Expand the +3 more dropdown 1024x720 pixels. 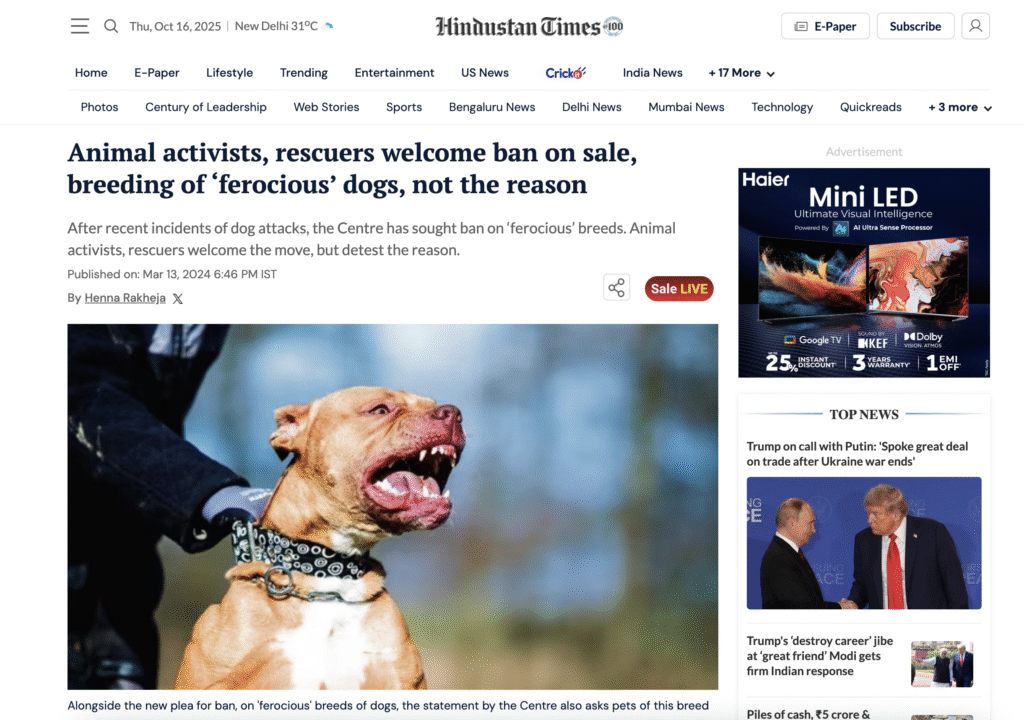(960, 107)
